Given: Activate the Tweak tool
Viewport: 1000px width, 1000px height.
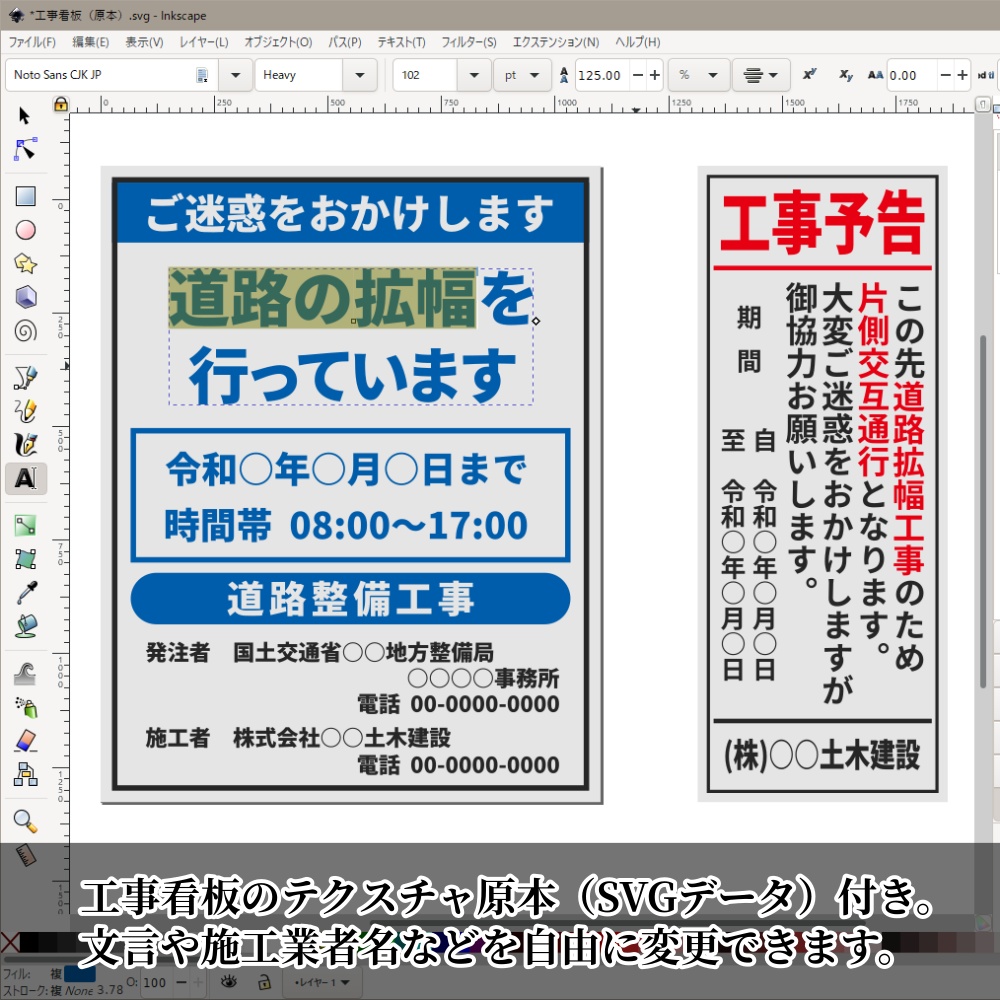Looking at the screenshot, I should (x=25, y=673).
